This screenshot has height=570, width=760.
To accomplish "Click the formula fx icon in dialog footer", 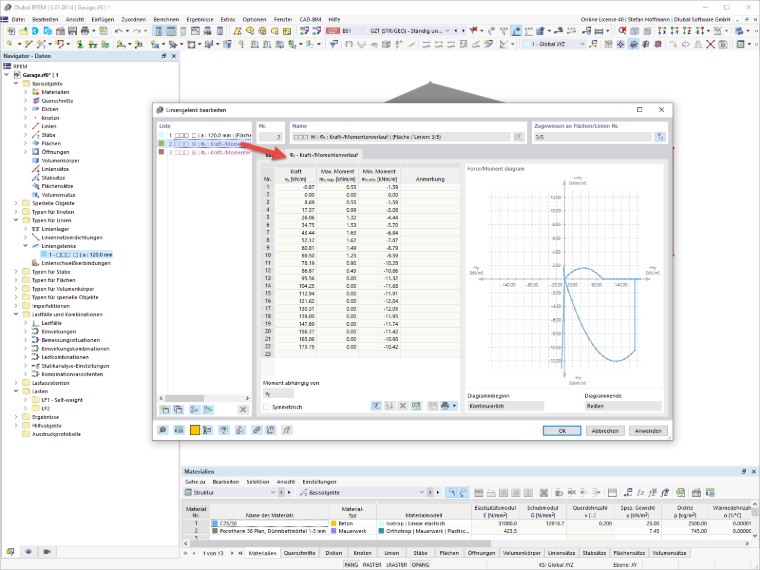I will (x=286, y=430).
